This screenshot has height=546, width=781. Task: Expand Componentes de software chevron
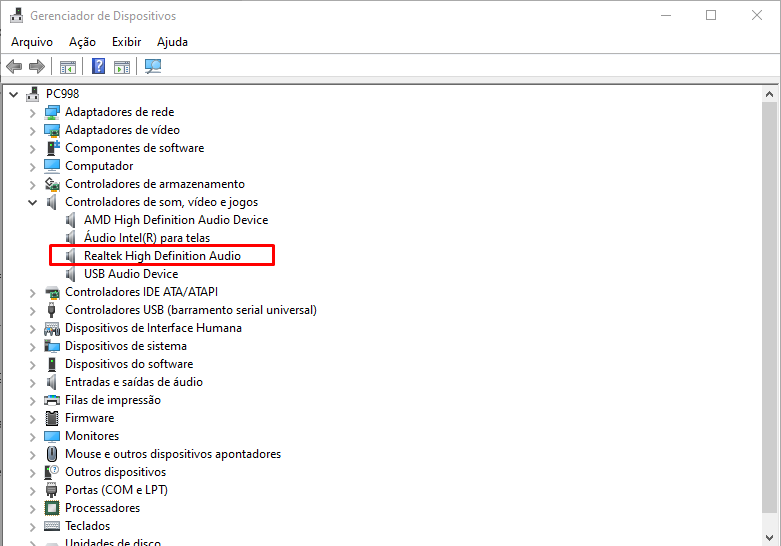pyautogui.click(x=33, y=149)
